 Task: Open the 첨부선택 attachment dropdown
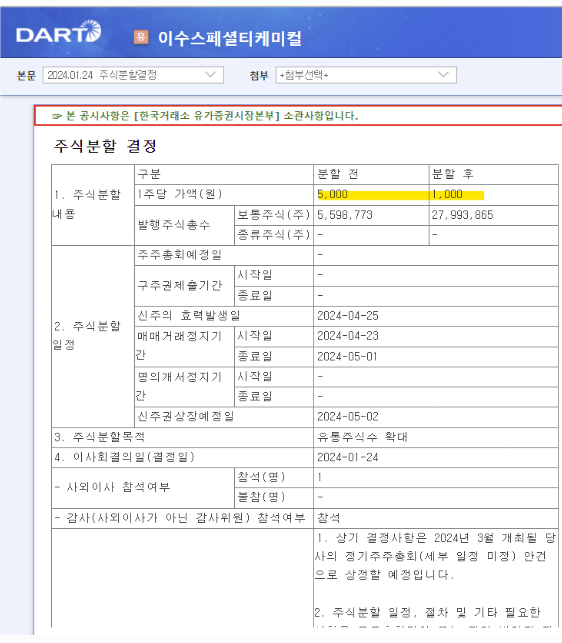pyautogui.click(x=366, y=75)
